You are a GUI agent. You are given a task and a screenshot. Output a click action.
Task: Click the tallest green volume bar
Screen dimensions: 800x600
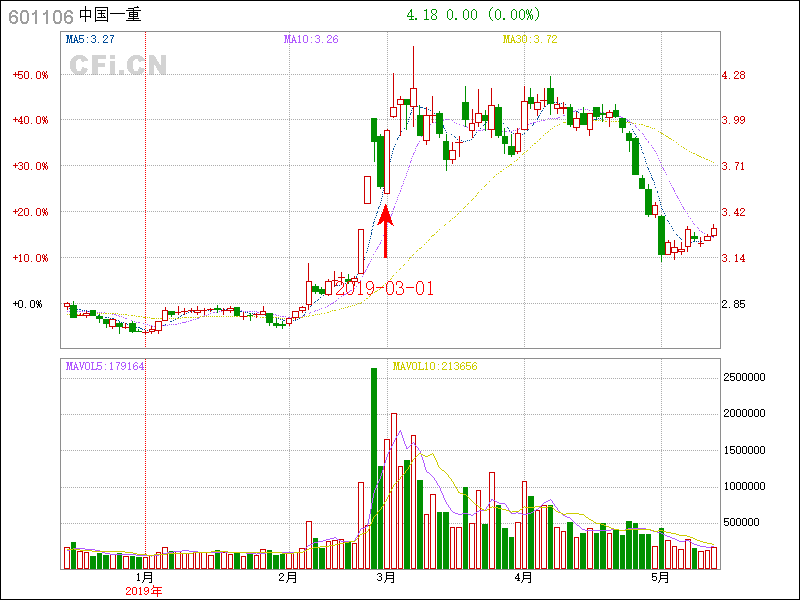[x=374, y=467]
